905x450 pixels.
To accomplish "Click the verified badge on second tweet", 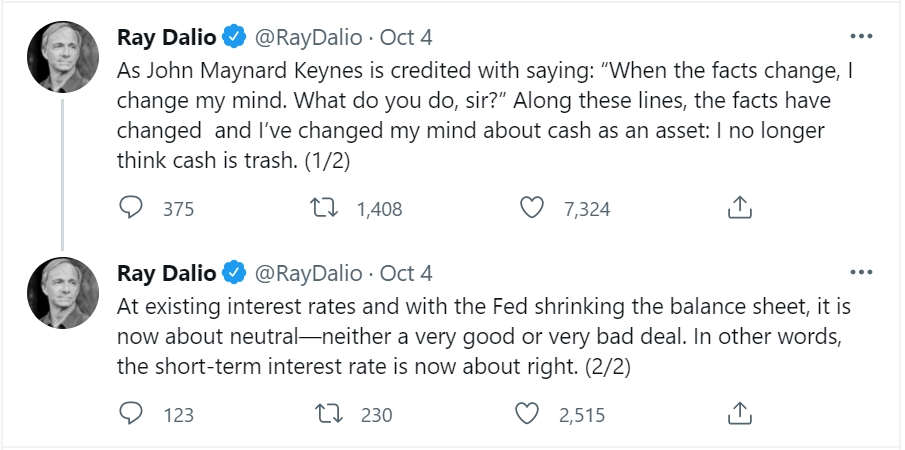I will (x=233, y=273).
